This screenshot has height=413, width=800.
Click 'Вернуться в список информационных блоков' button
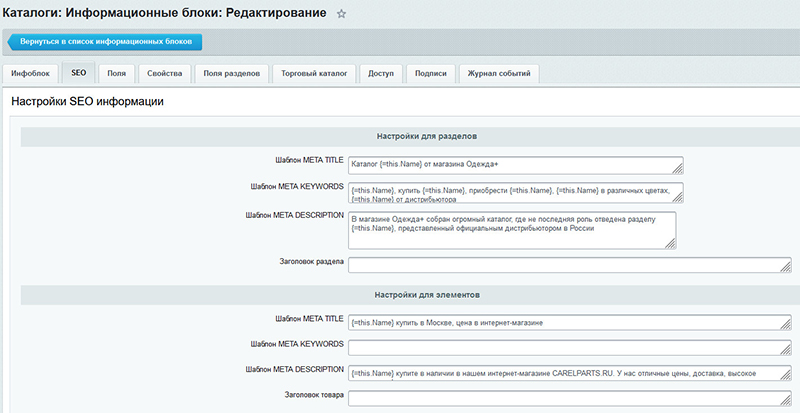pyautogui.click(x=105, y=42)
